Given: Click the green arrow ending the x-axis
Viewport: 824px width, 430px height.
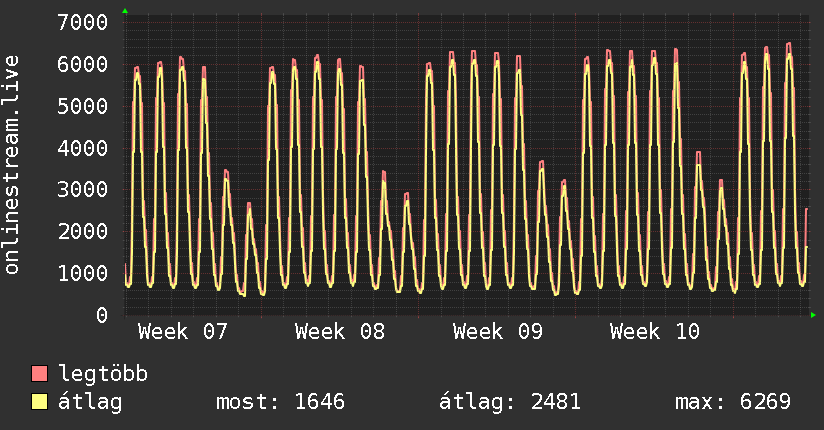Looking at the screenshot, I should [814, 315].
